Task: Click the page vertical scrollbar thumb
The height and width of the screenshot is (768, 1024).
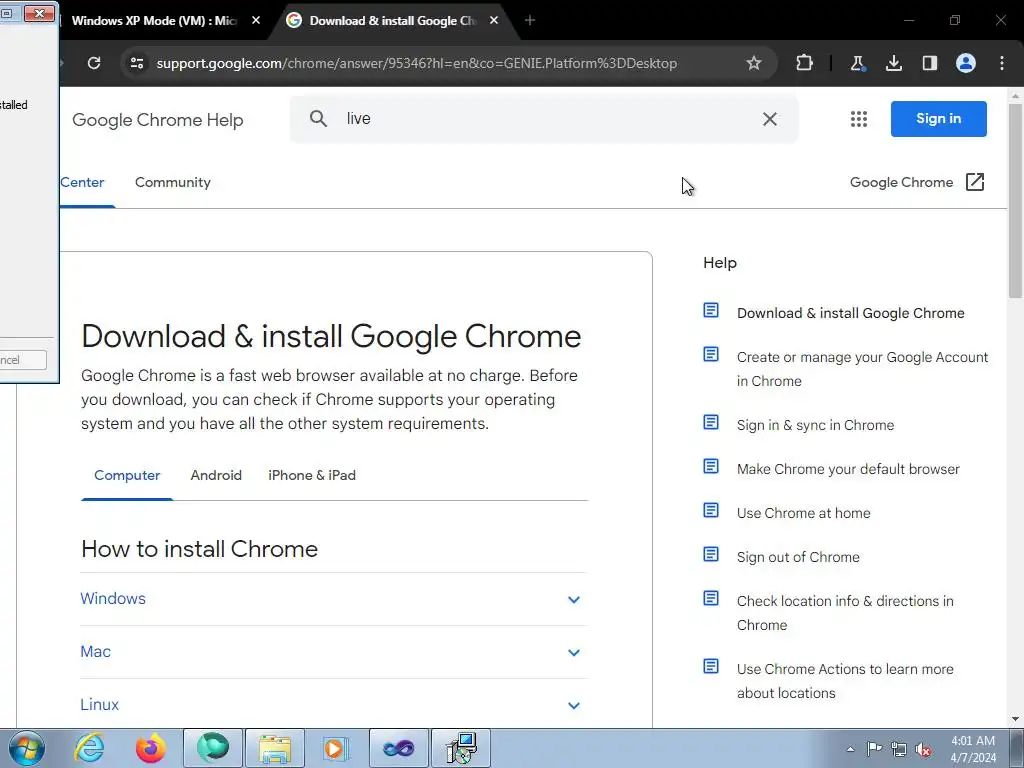Action: [x=1016, y=199]
